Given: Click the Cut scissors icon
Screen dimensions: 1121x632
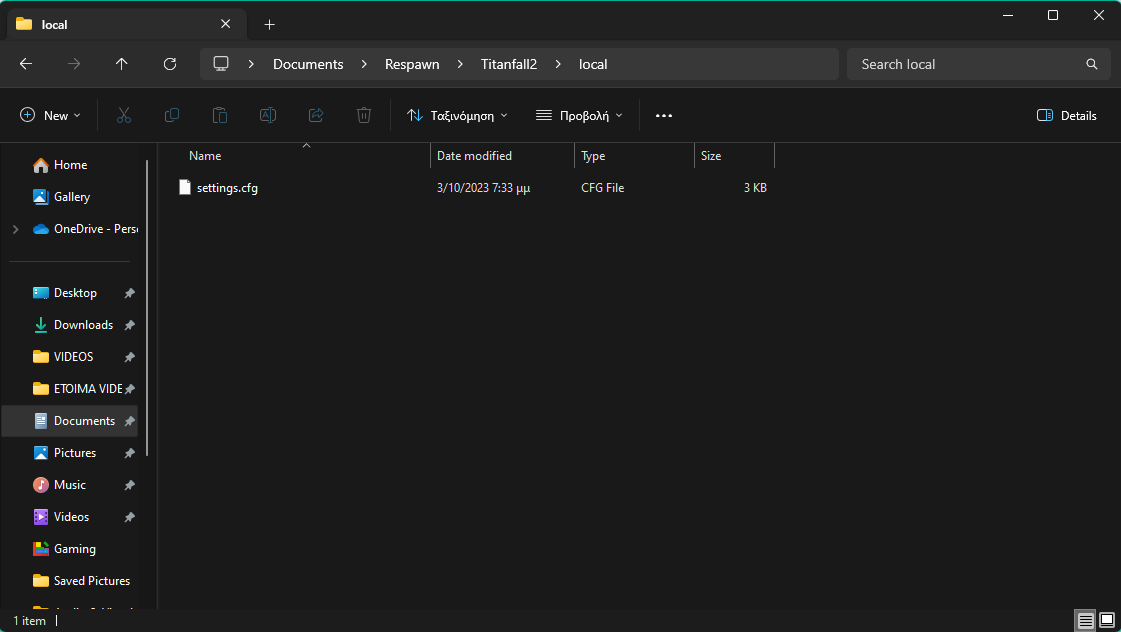Looking at the screenshot, I should [124, 116].
